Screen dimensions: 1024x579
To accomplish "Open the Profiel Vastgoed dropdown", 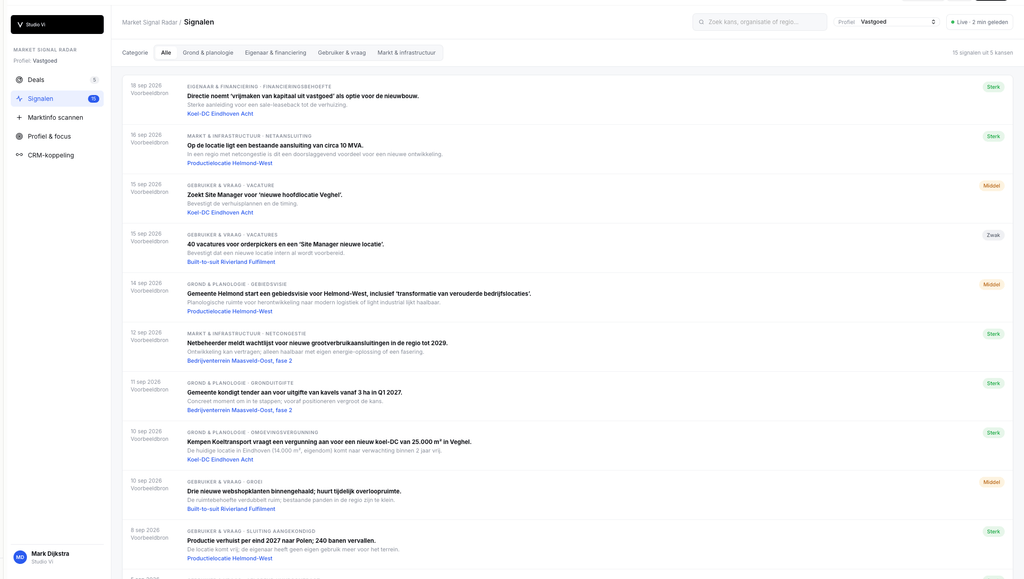I will (x=886, y=22).
